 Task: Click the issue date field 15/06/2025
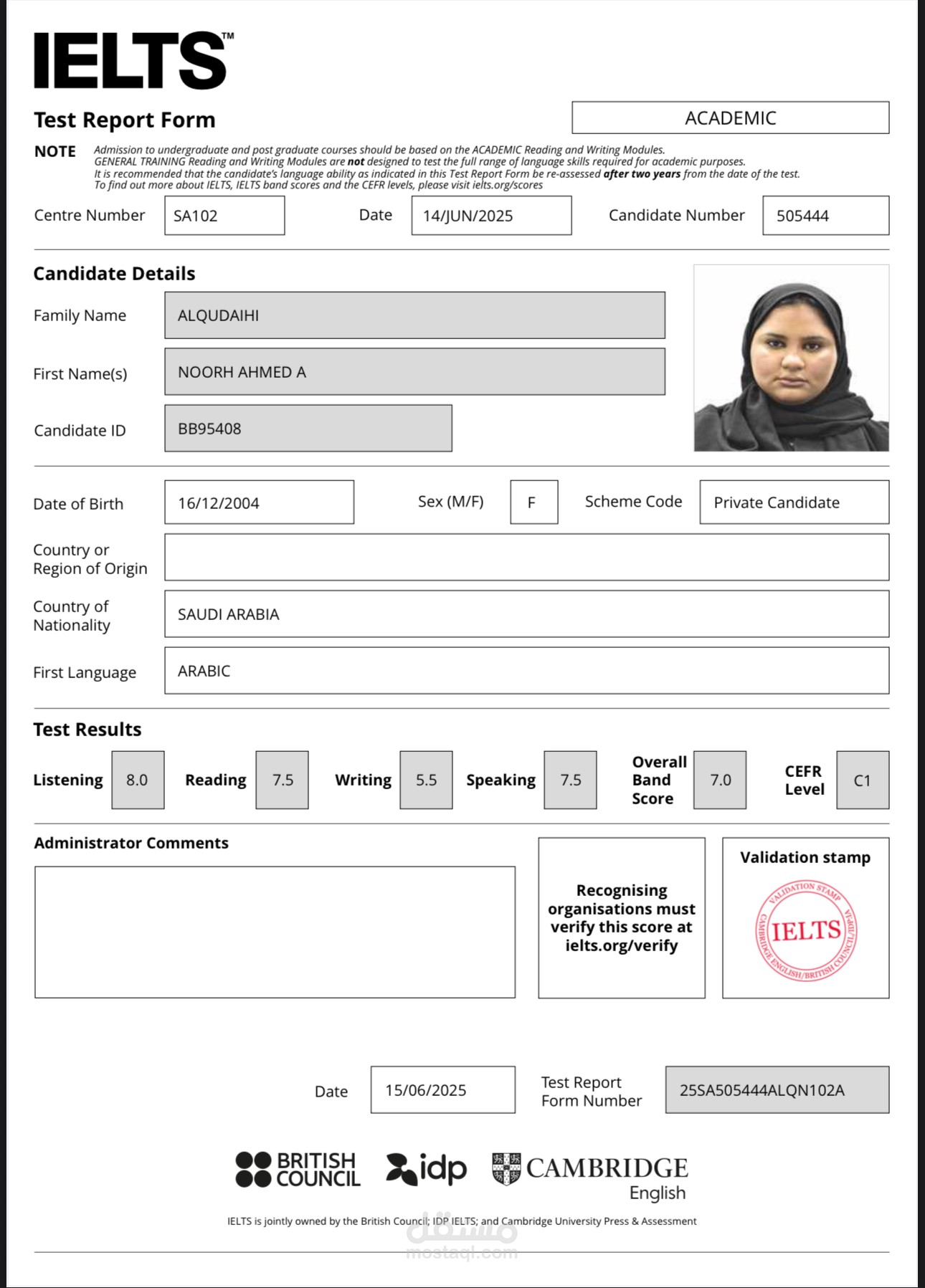442,1089
